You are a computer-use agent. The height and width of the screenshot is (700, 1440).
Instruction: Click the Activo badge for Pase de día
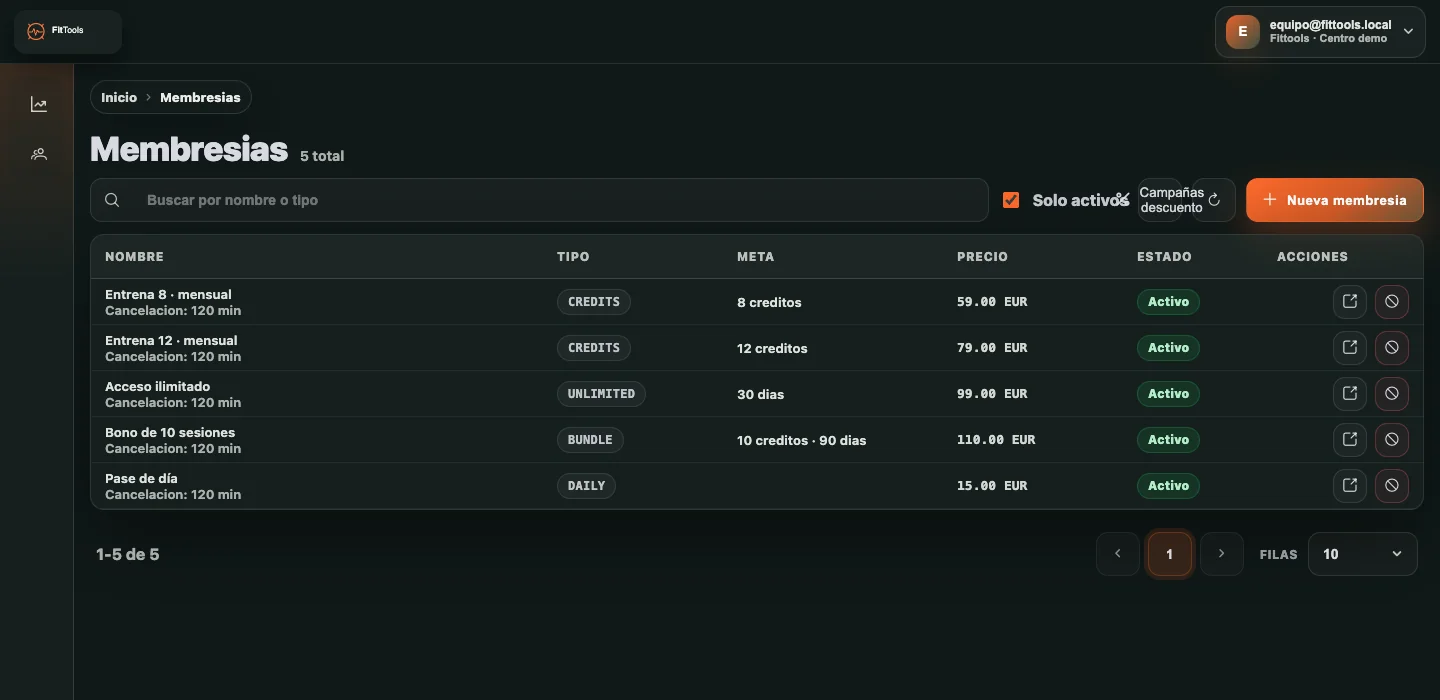coord(1168,486)
